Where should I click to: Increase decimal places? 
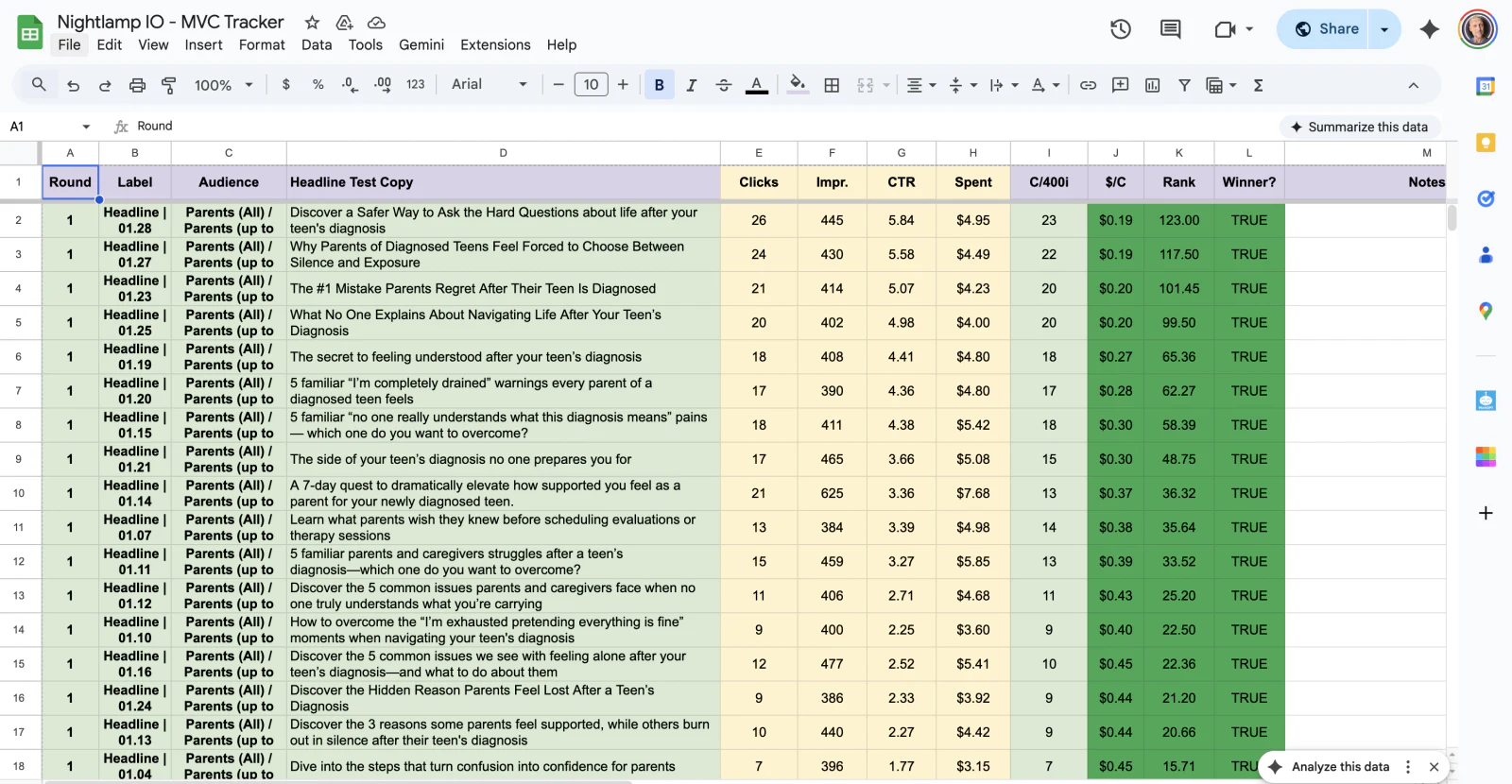[383, 85]
